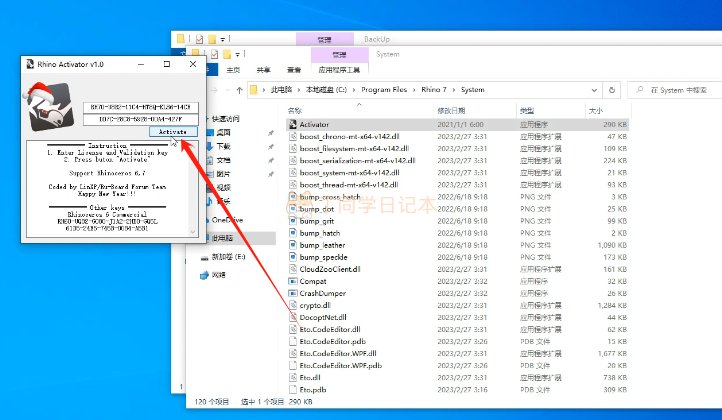Click the Activate button in Rhino Activator

(x=173, y=131)
